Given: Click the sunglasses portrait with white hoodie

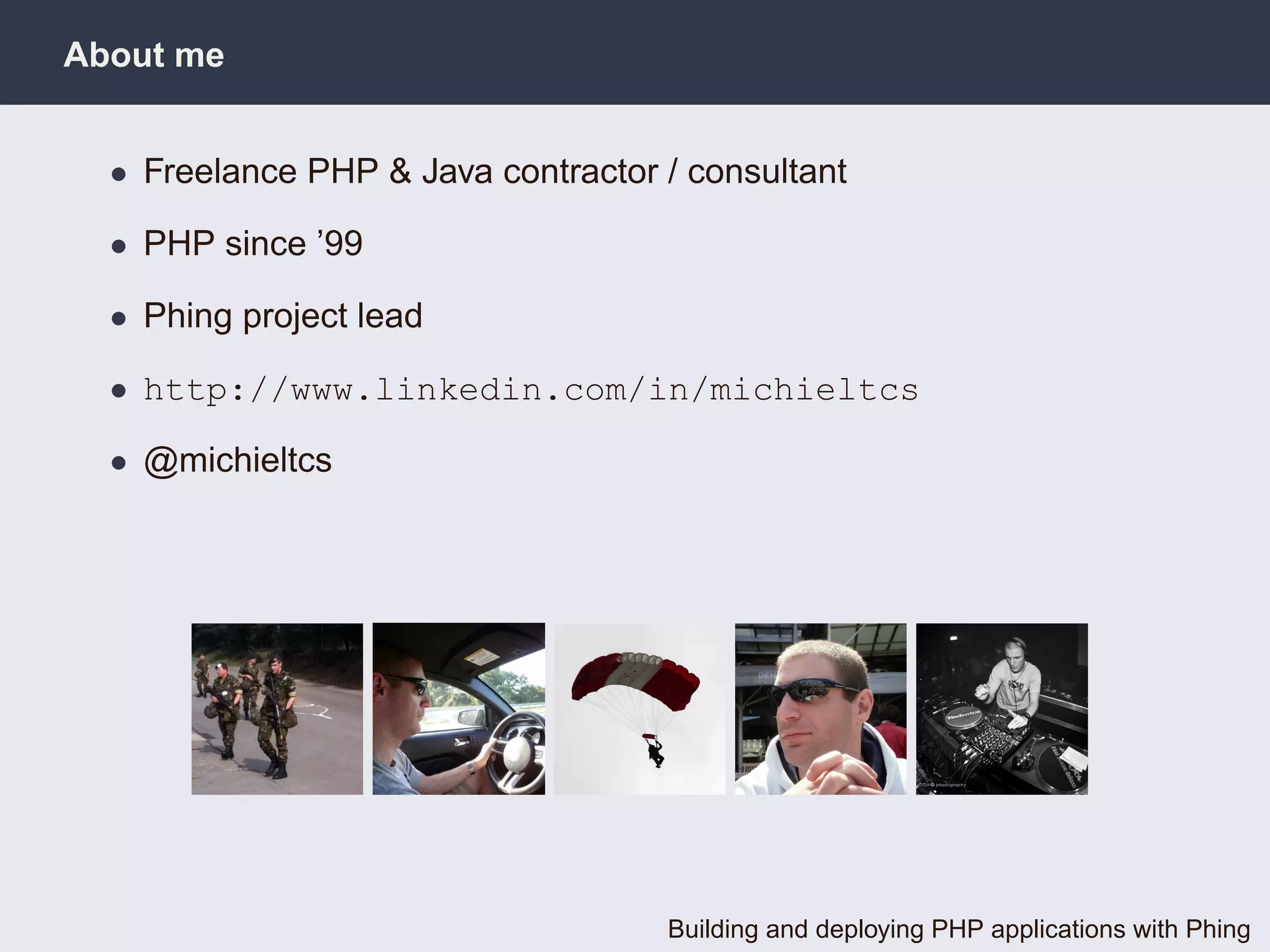Looking at the screenshot, I should pyautogui.click(x=820, y=708).
